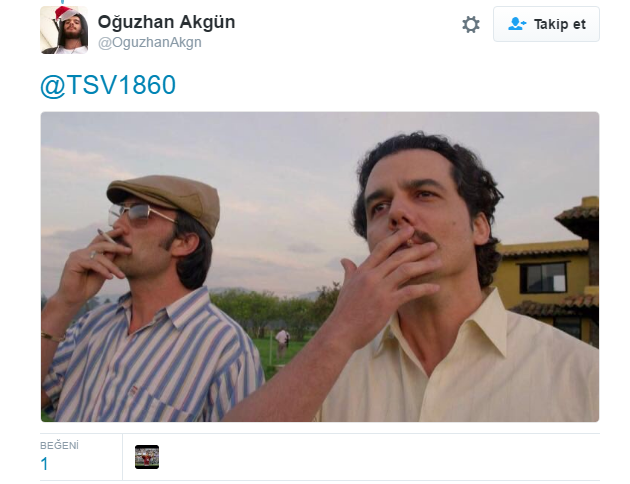Viewport: 630px width, 484px height.
Task: Open the gear settings menu icon
Action: [470, 25]
